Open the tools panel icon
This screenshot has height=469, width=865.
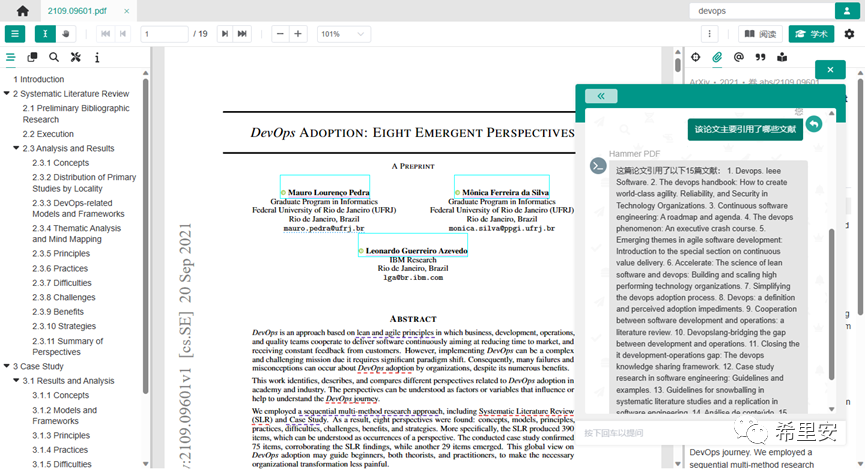click(x=76, y=57)
